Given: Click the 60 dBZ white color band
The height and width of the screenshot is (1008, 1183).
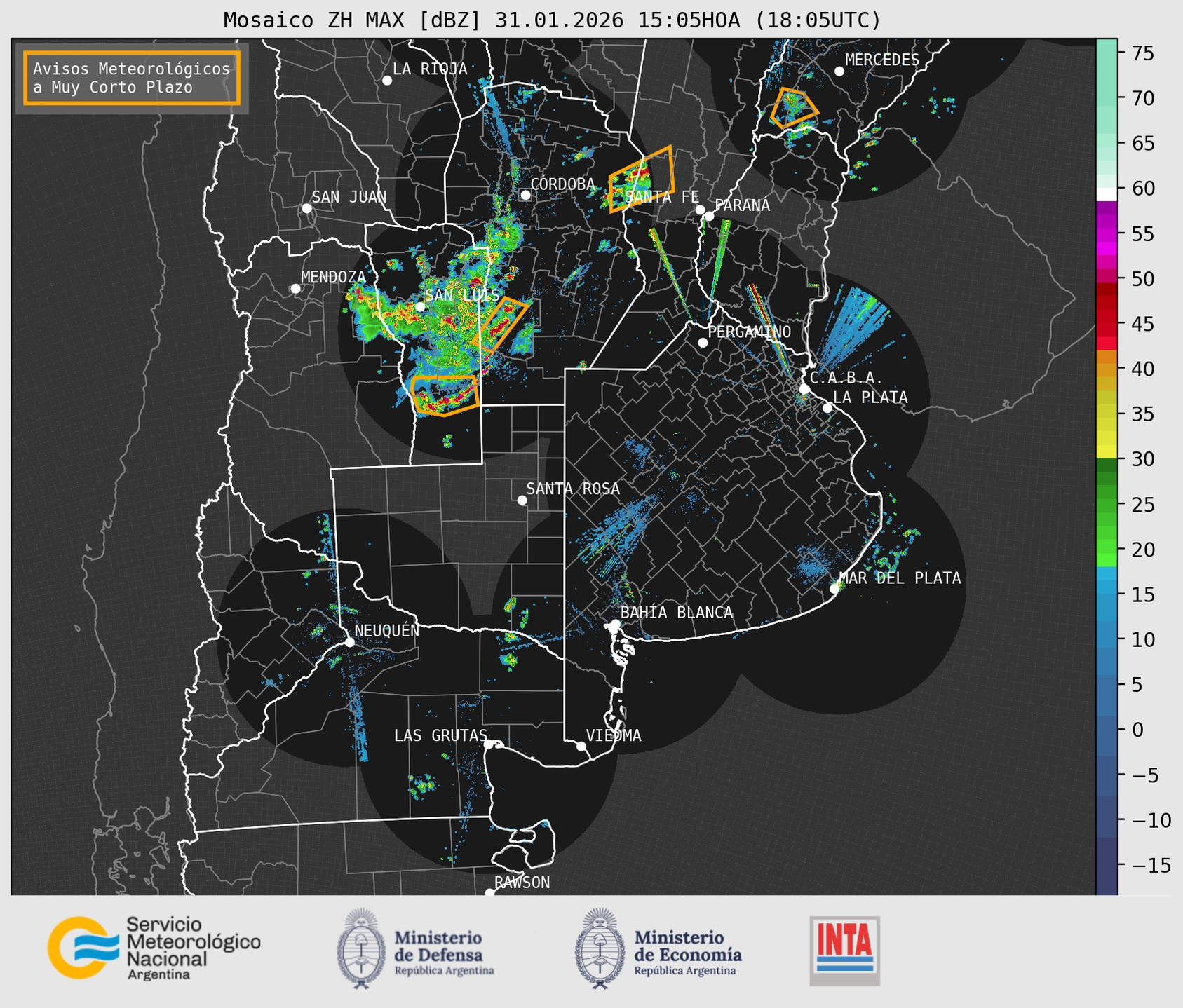Looking at the screenshot, I should tap(1106, 194).
